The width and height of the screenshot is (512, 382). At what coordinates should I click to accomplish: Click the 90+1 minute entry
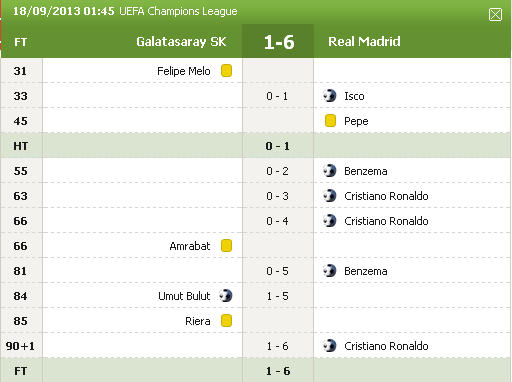20,346
